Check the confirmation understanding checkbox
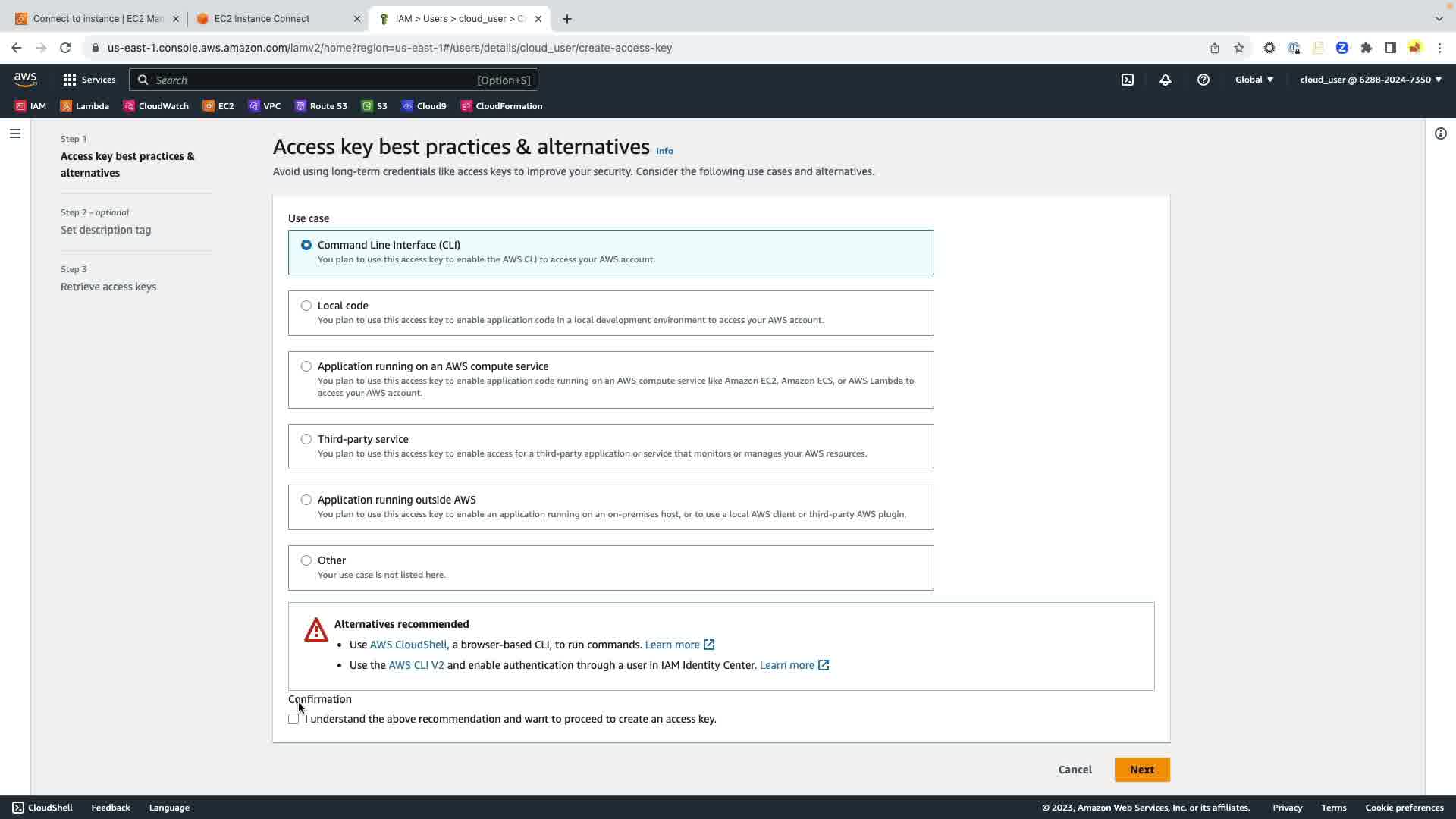 pos(293,719)
